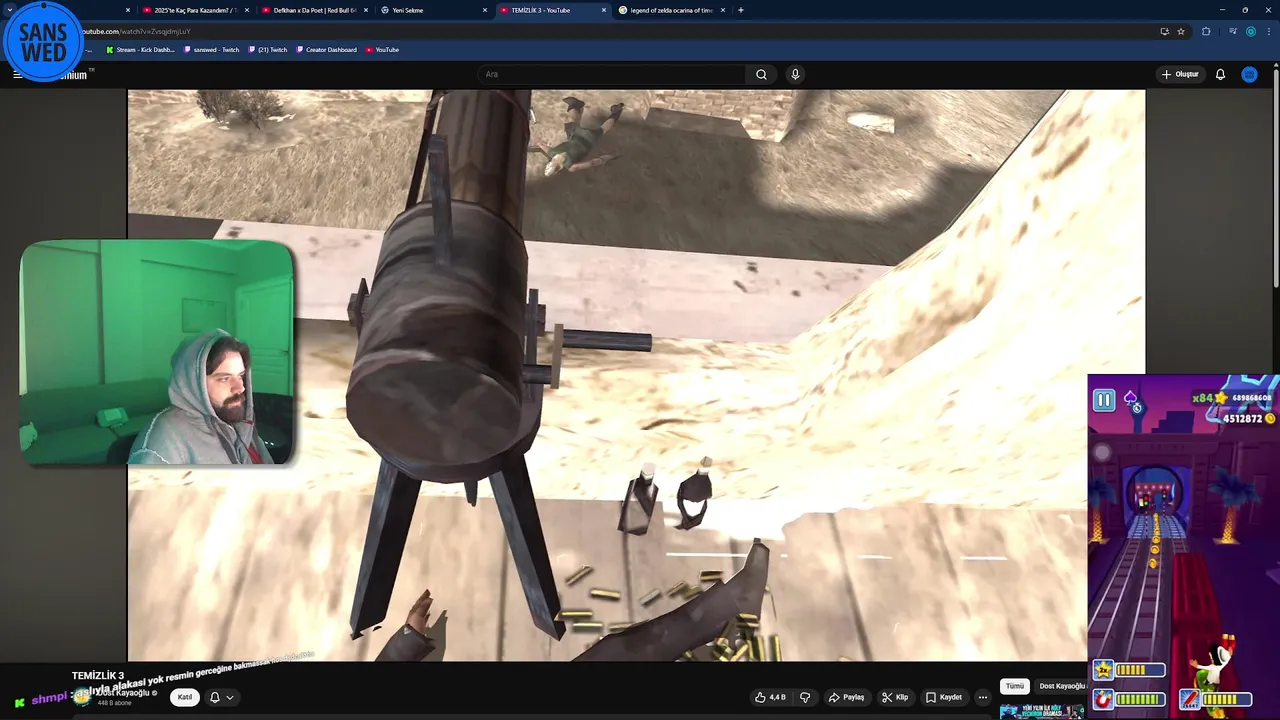
Task: Save the video with Kaydet button
Action: click(943, 697)
